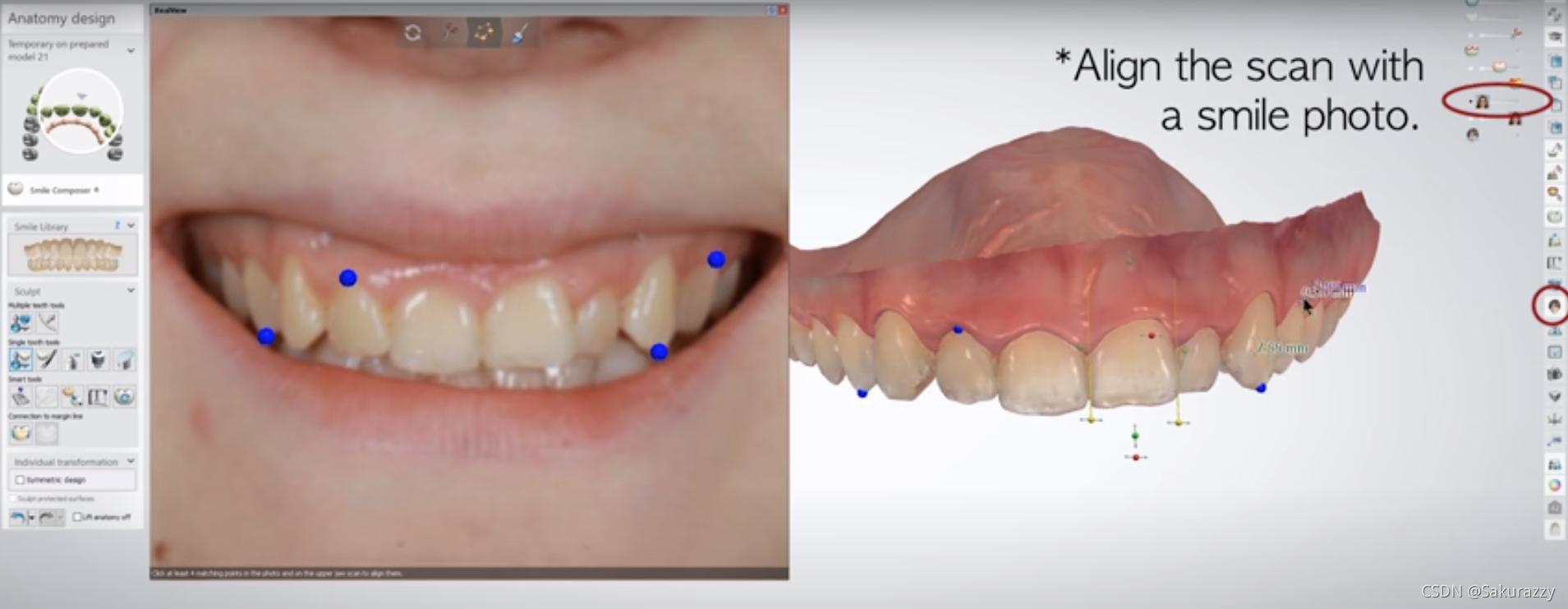Click the blue point on photo lower left tooth

[266, 336]
